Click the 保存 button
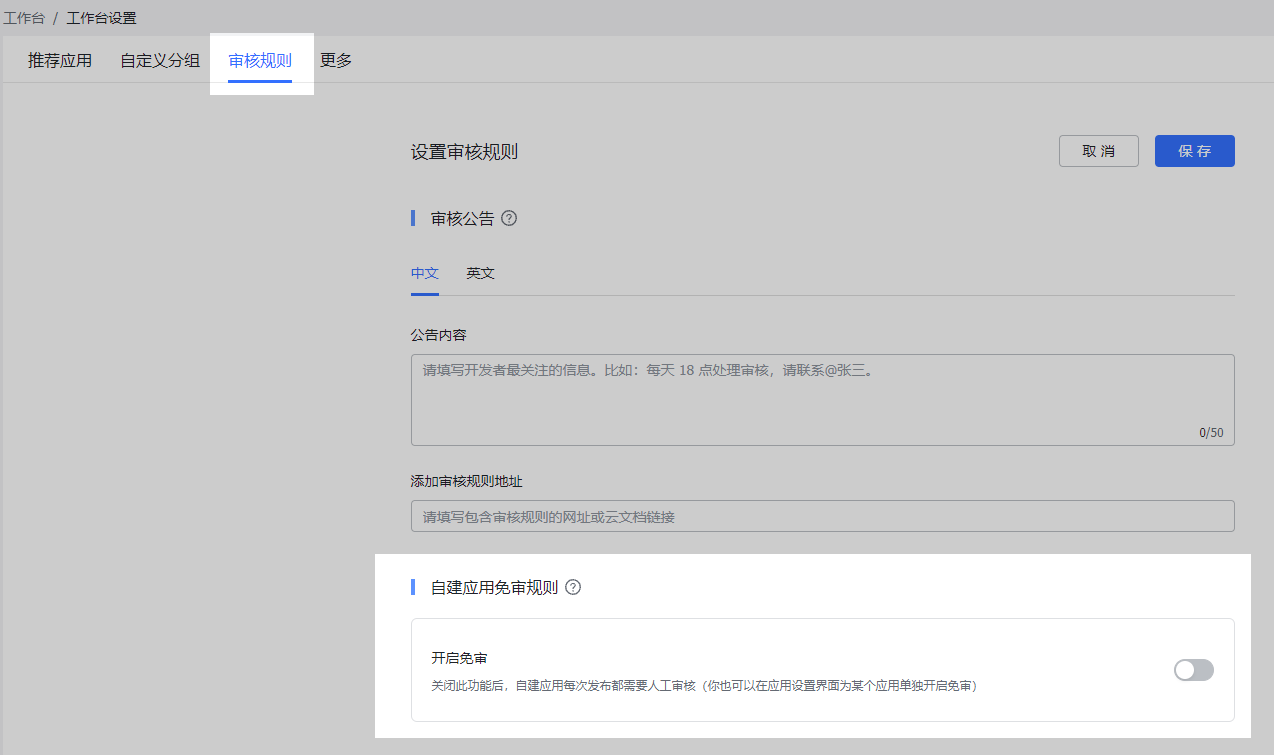 coord(1195,151)
